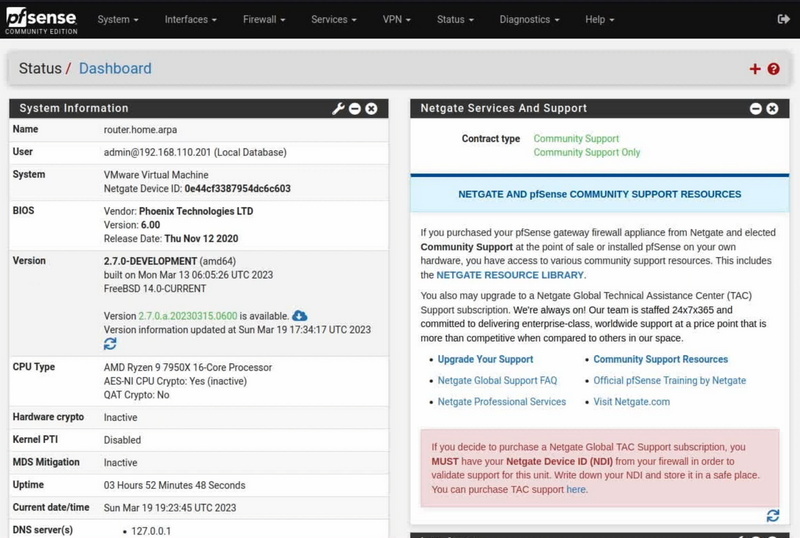Minimize the Netgate Services And Support widget
Screen dimensions: 800x538
[756, 109]
